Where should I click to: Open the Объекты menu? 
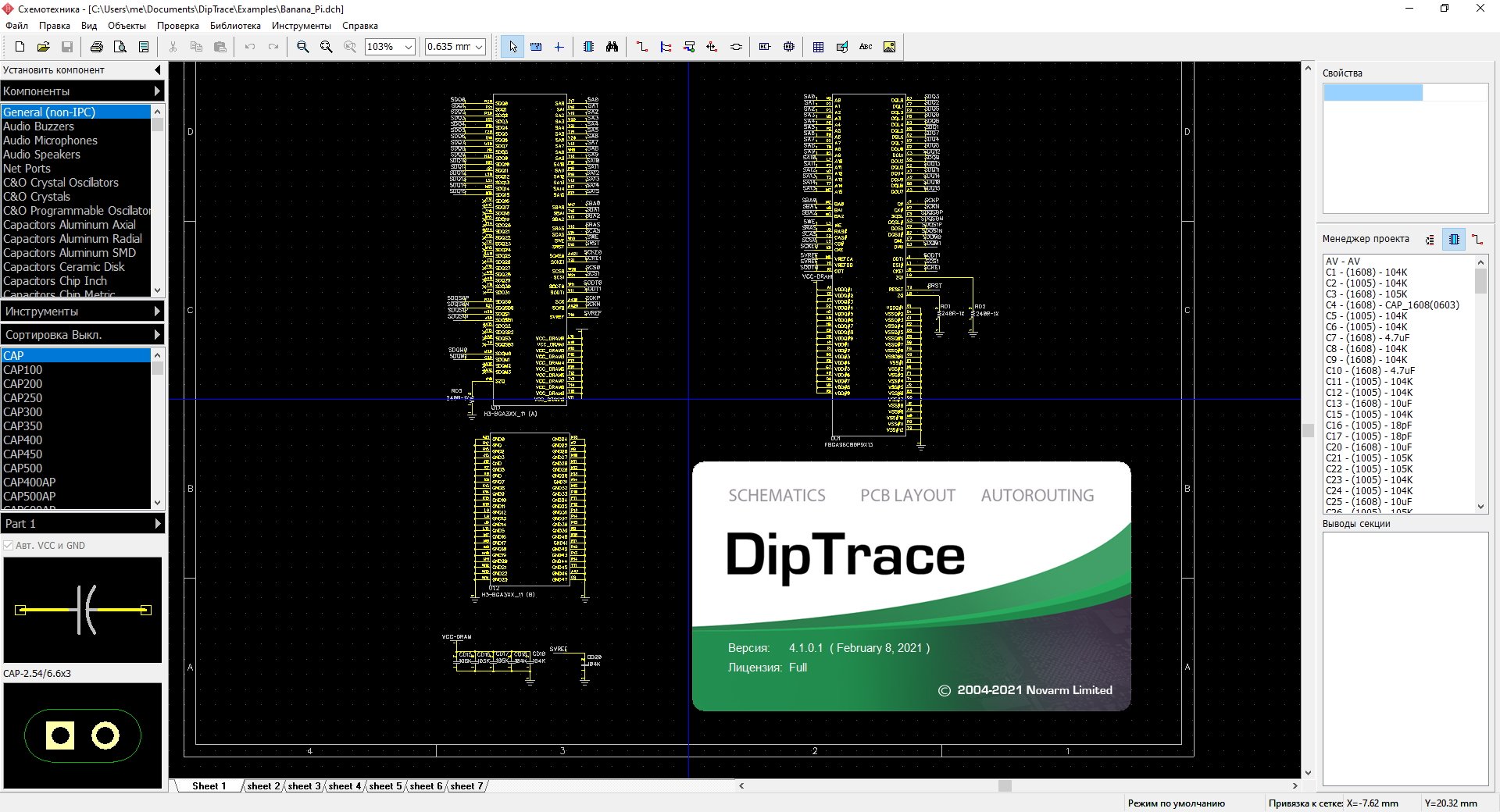coord(127,26)
